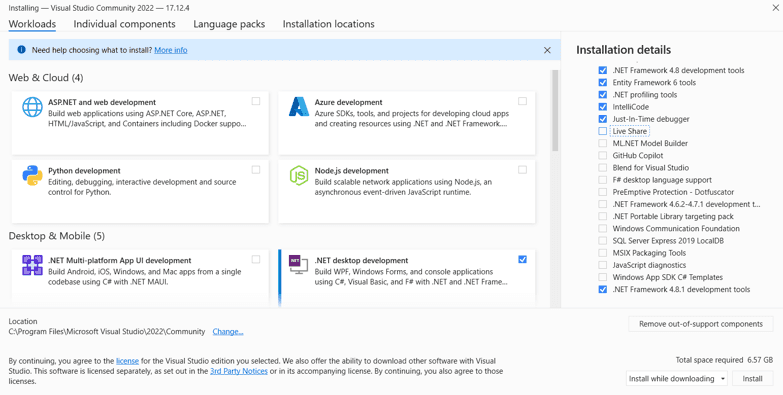
Task: Enable SQL Server Express 2019 LocalDB
Action: [603, 241]
